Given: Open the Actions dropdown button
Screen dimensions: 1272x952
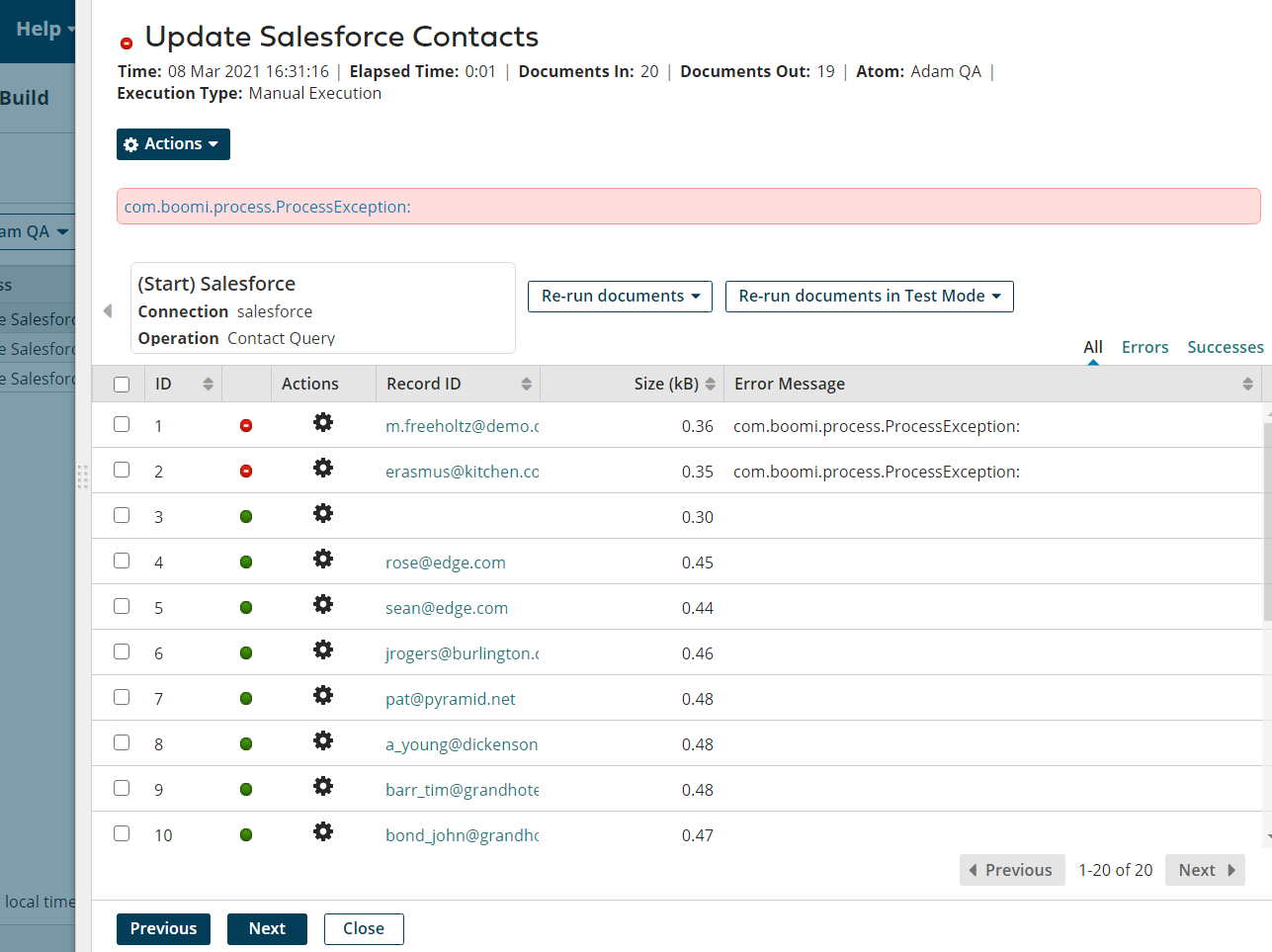Looking at the screenshot, I should pos(173,144).
